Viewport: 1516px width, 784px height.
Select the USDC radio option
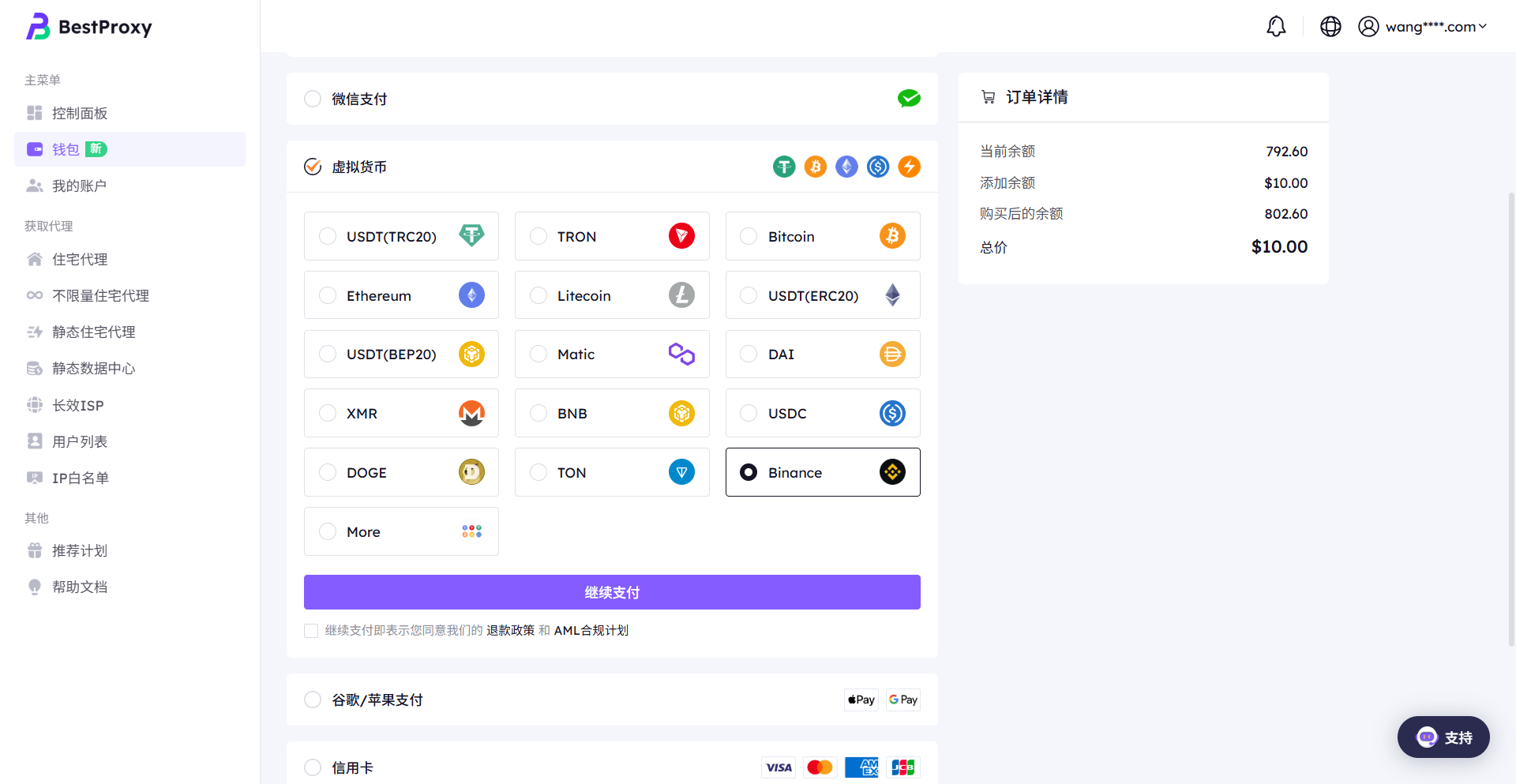click(x=749, y=413)
